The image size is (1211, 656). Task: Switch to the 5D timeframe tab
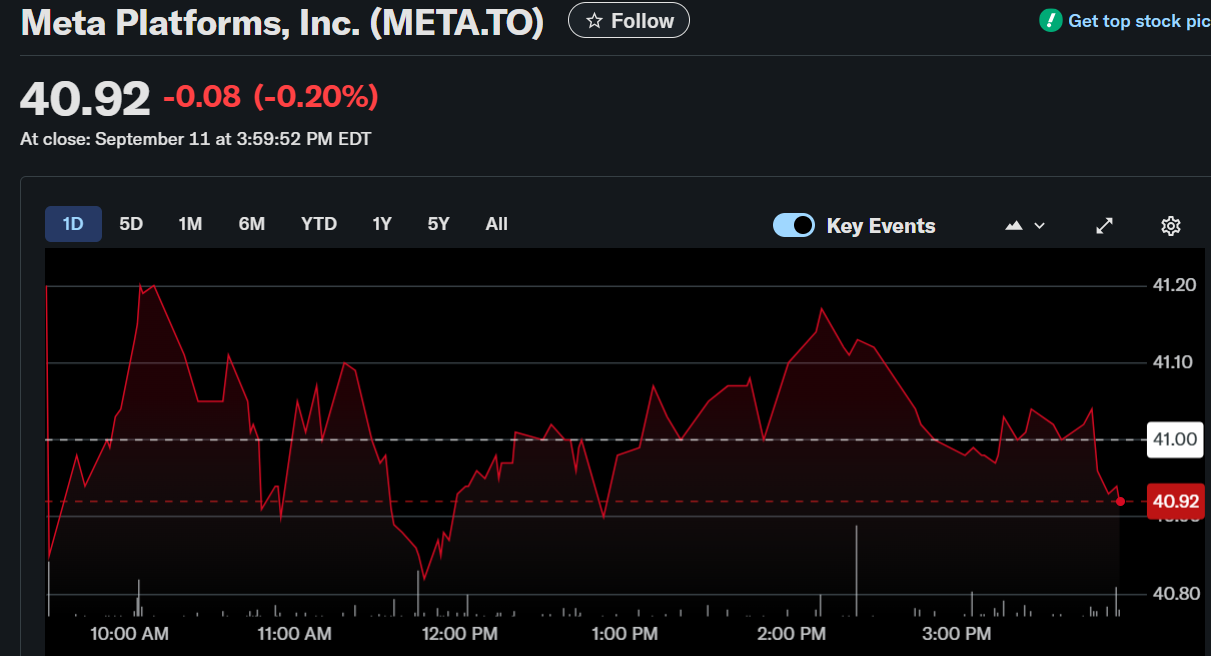(130, 224)
